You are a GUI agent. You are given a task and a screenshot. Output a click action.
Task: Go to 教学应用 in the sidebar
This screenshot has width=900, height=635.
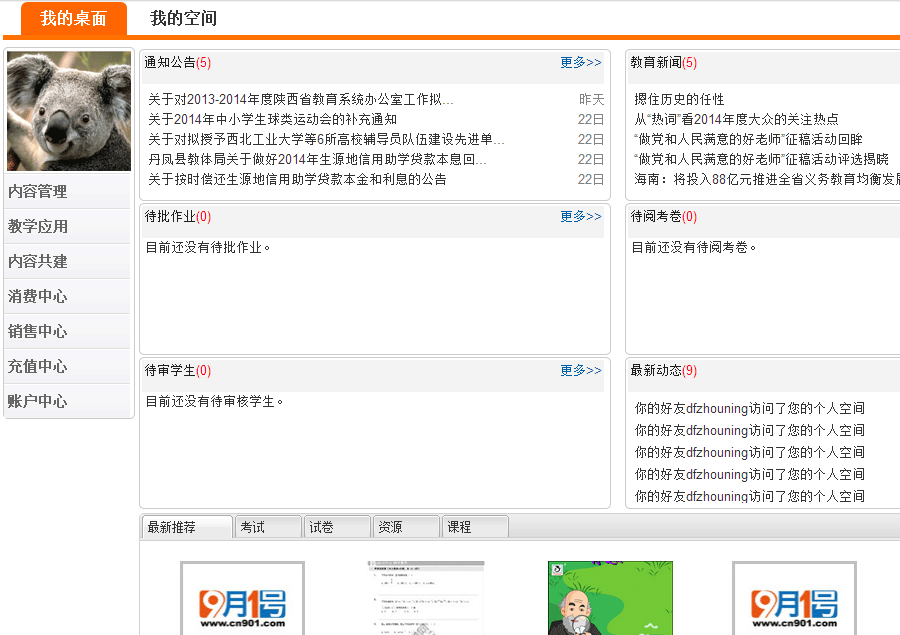[x=38, y=226]
